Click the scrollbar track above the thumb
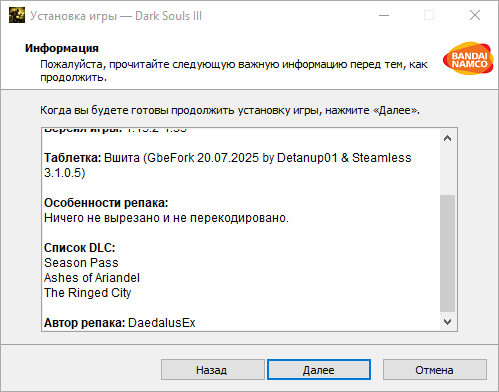Viewport: 499px width, 392px height. point(447,171)
